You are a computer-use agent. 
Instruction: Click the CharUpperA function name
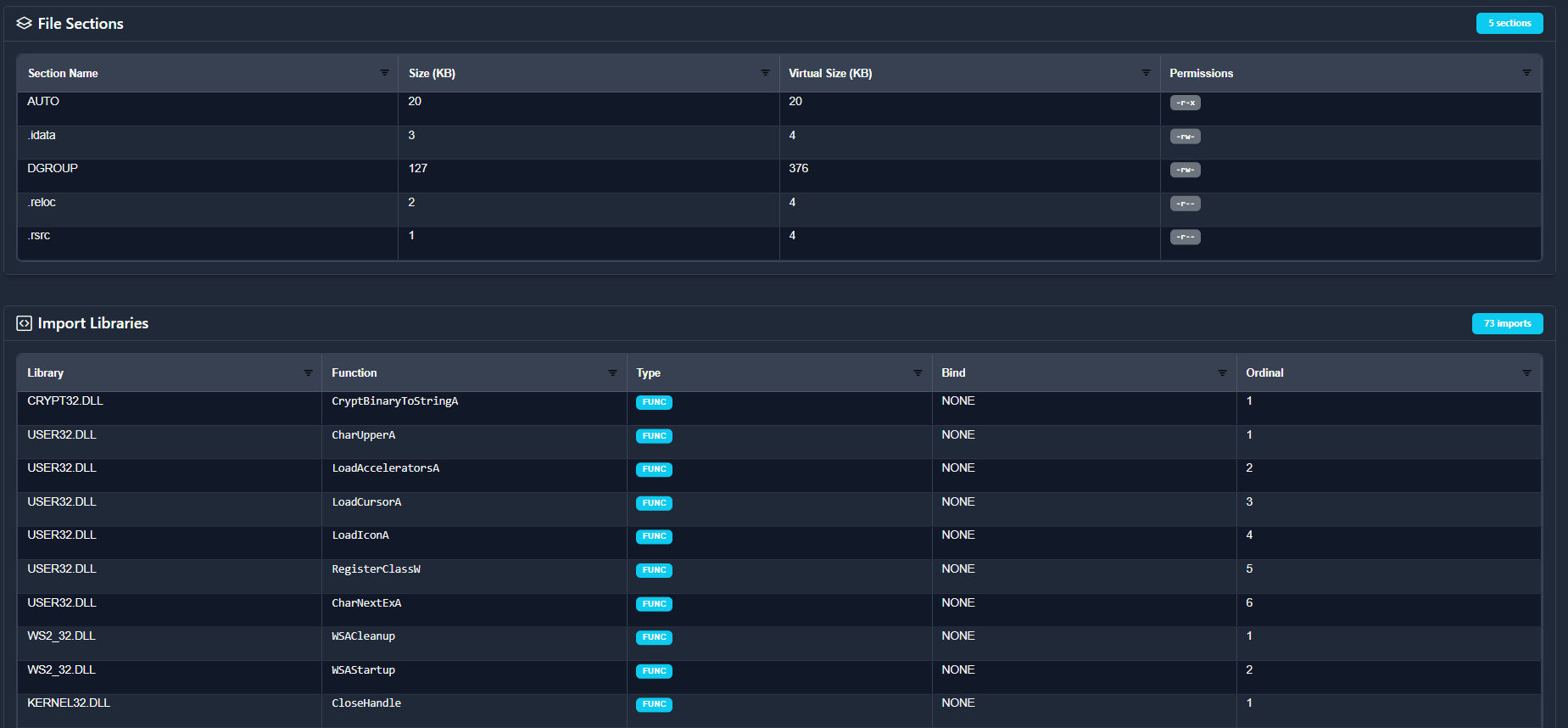pyautogui.click(x=364, y=435)
